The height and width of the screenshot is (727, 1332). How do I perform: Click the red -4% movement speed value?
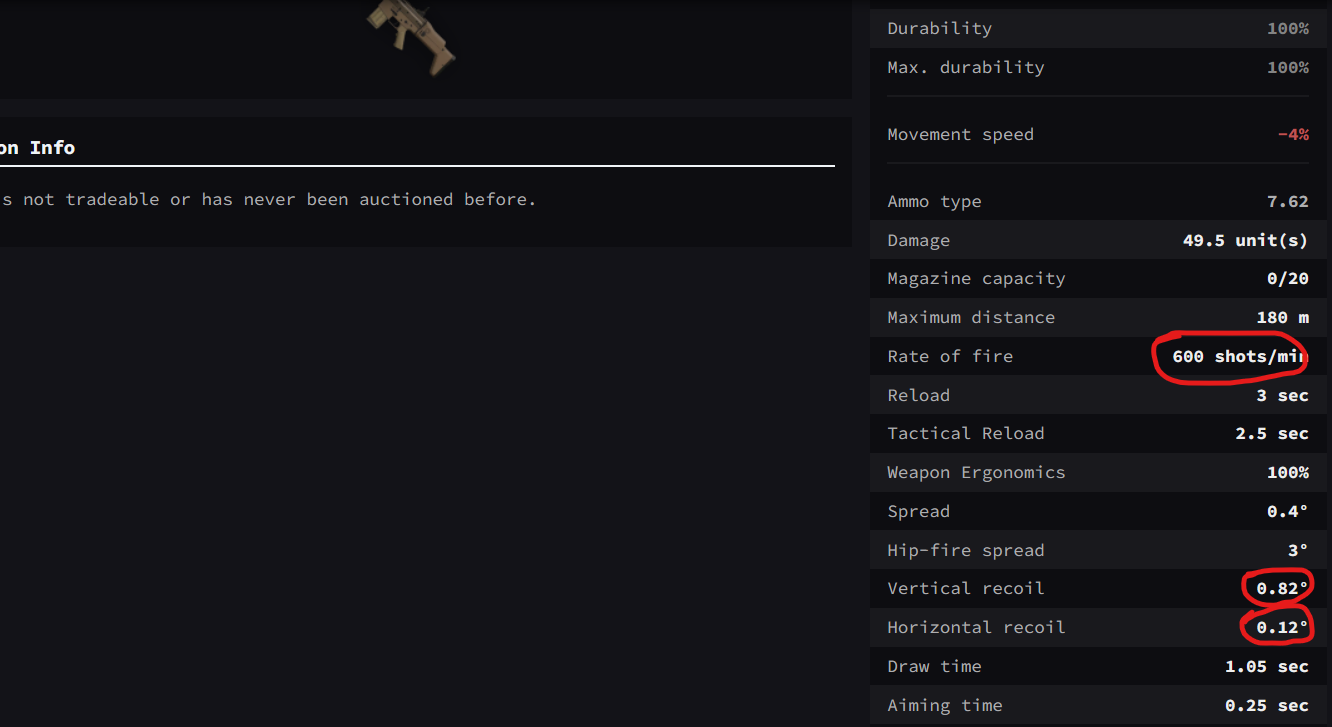click(x=1292, y=135)
